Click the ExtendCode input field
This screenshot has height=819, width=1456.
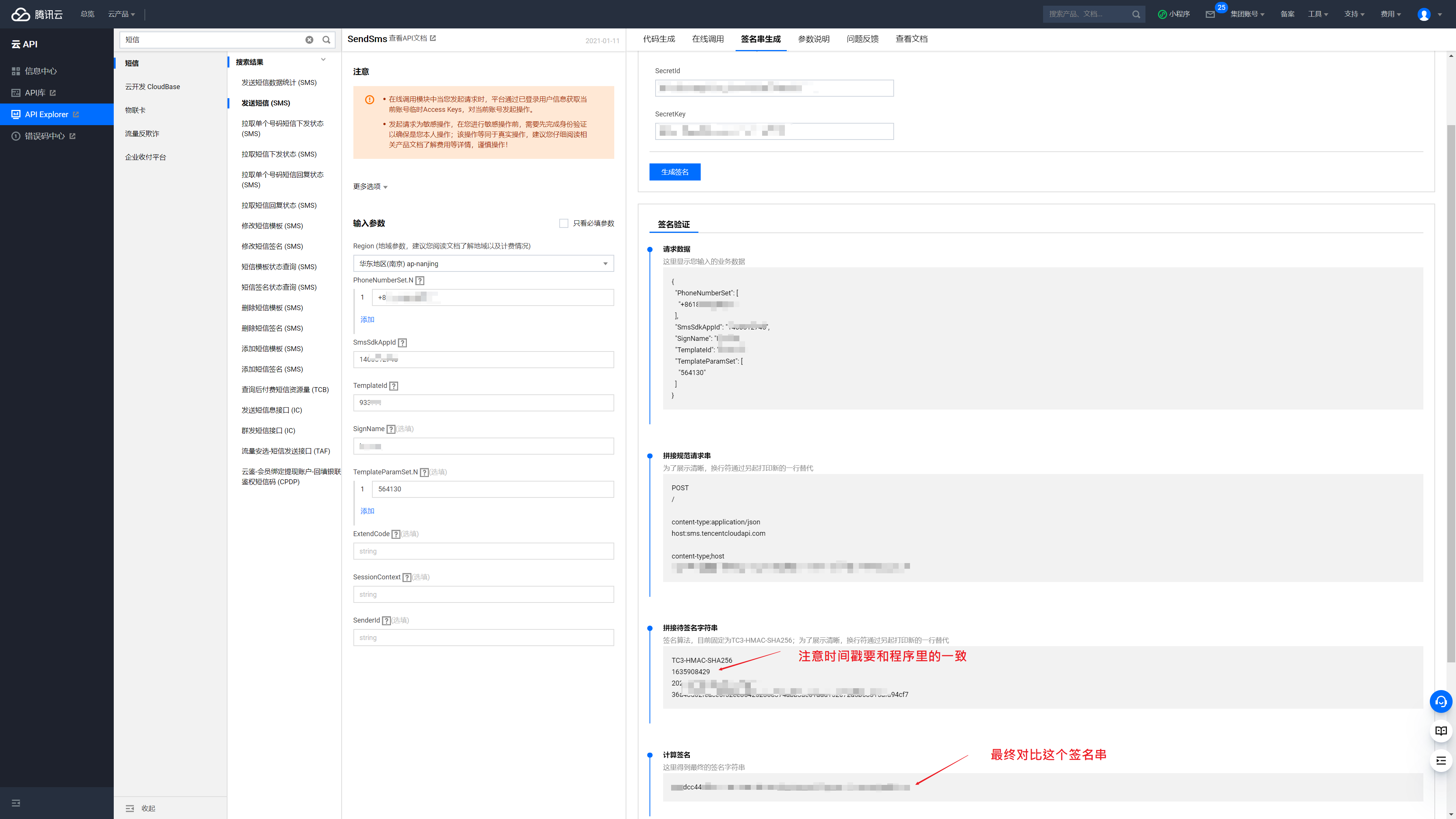[x=483, y=551]
